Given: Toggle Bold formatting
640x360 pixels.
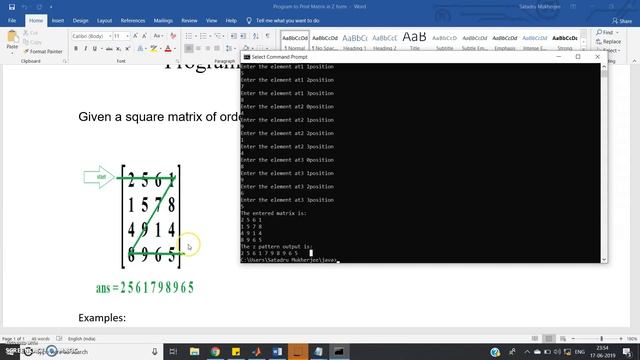Looking at the screenshot, I should point(76,49).
